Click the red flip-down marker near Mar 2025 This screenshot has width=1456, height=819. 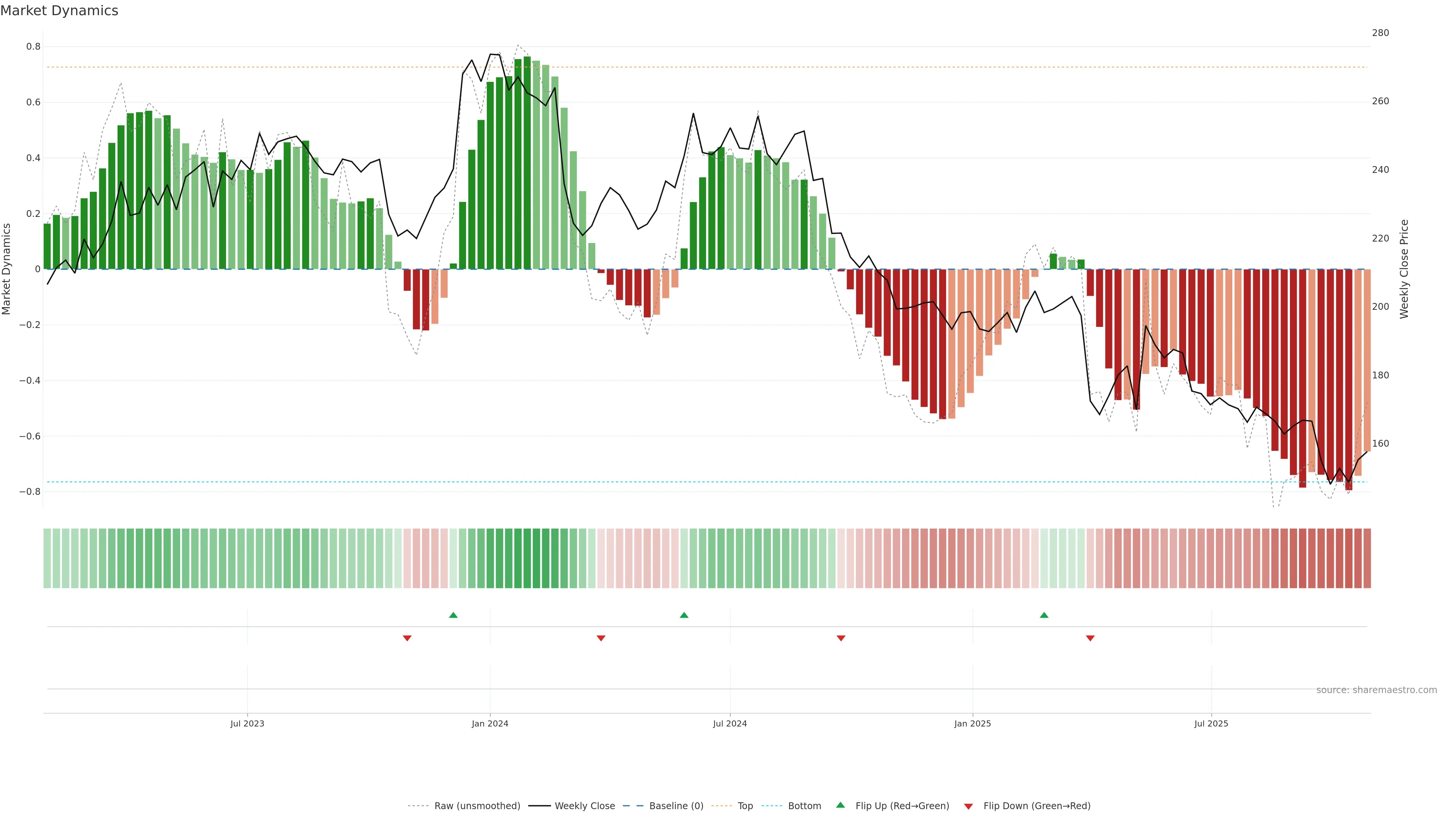pyautogui.click(x=1090, y=638)
